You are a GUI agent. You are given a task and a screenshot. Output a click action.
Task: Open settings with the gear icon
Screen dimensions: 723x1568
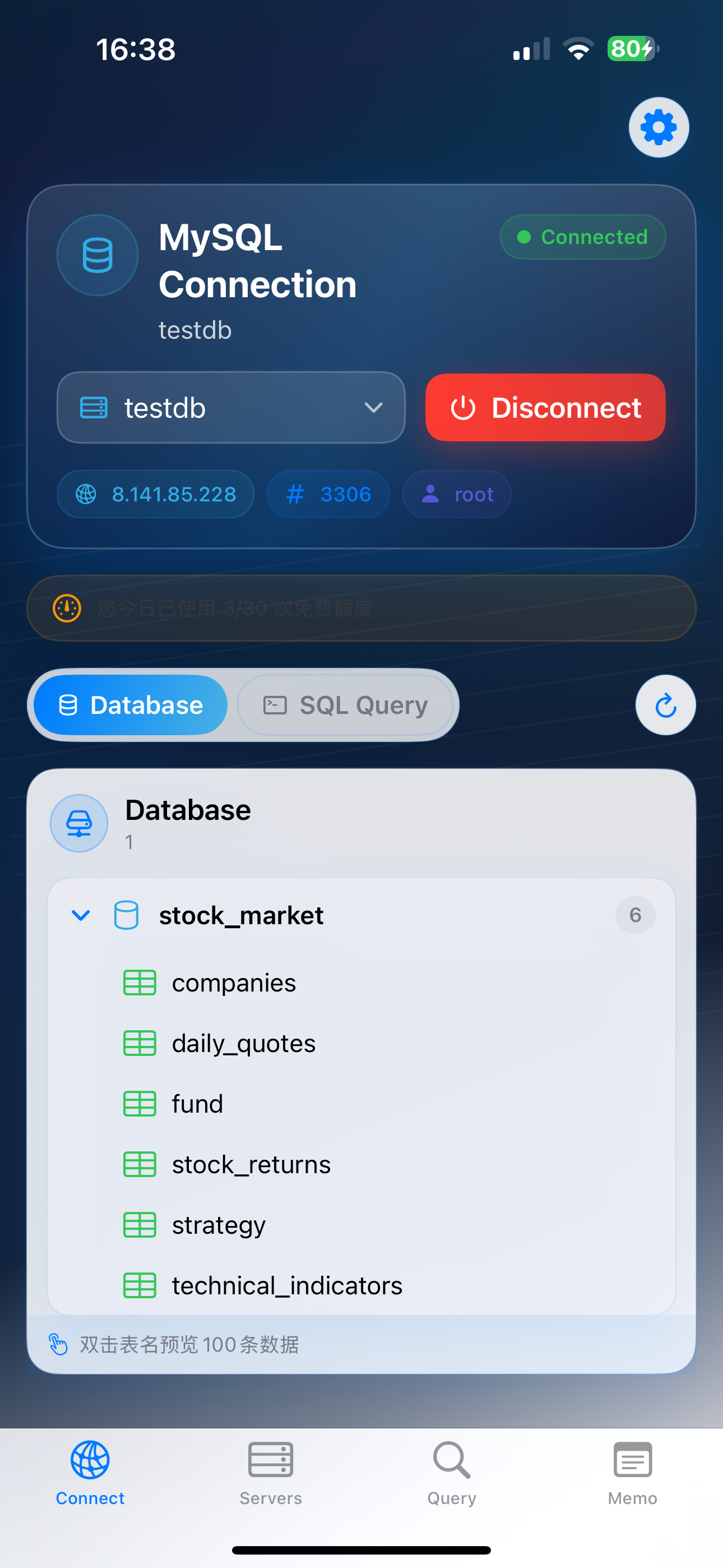click(x=659, y=127)
